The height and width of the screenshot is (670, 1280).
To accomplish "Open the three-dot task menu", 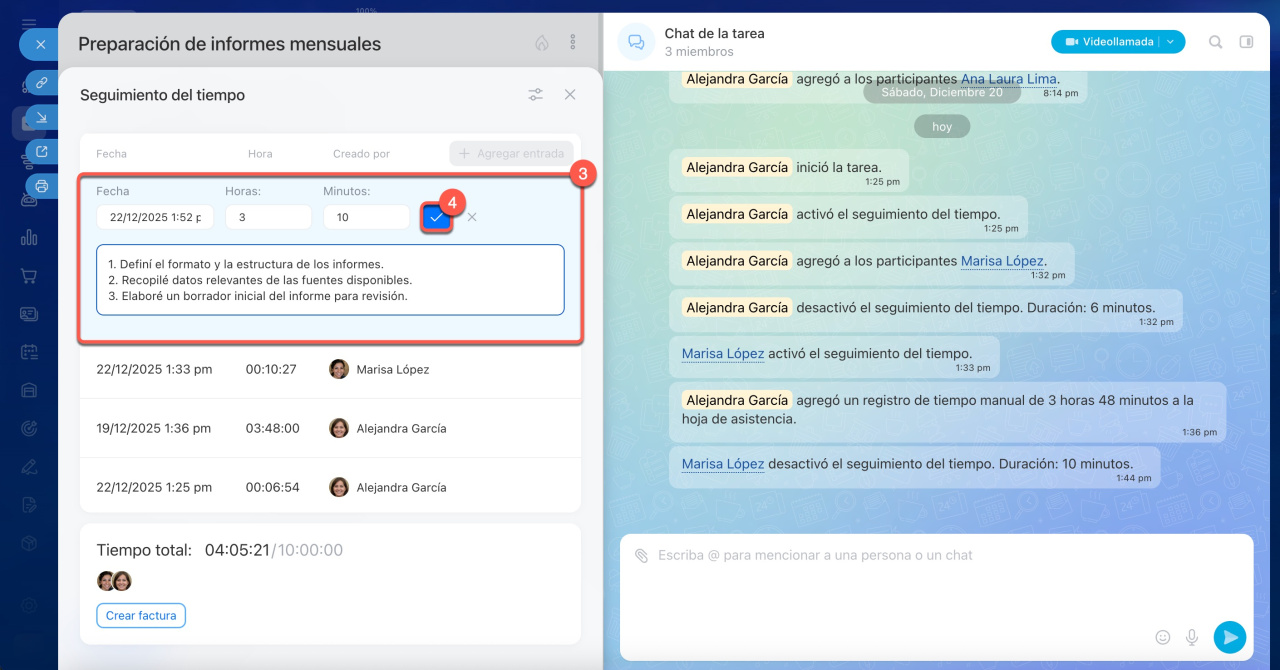I will coord(573,43).
